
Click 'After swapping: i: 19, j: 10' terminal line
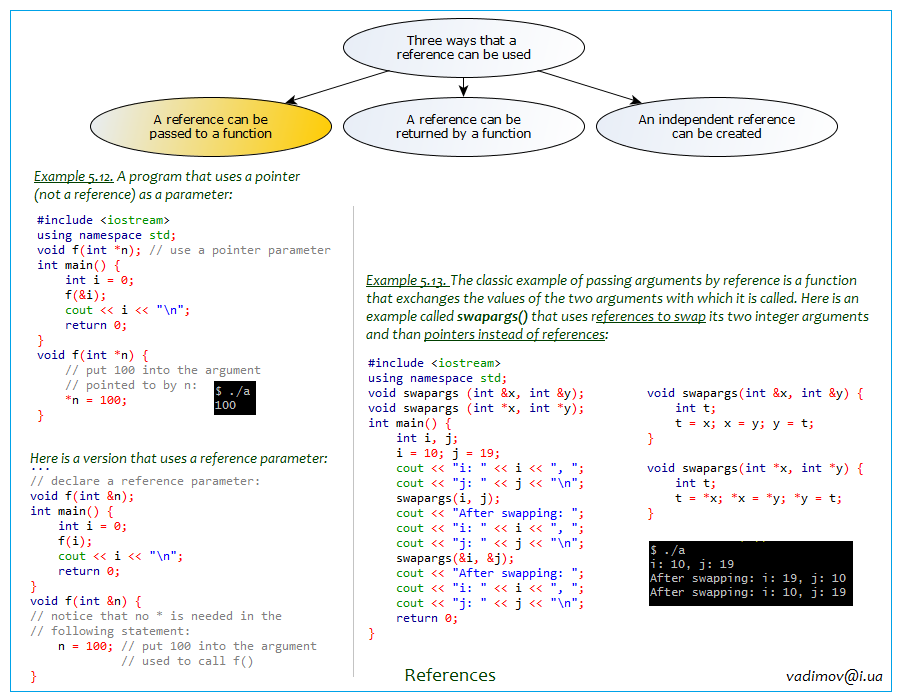(x=748, y=578)
